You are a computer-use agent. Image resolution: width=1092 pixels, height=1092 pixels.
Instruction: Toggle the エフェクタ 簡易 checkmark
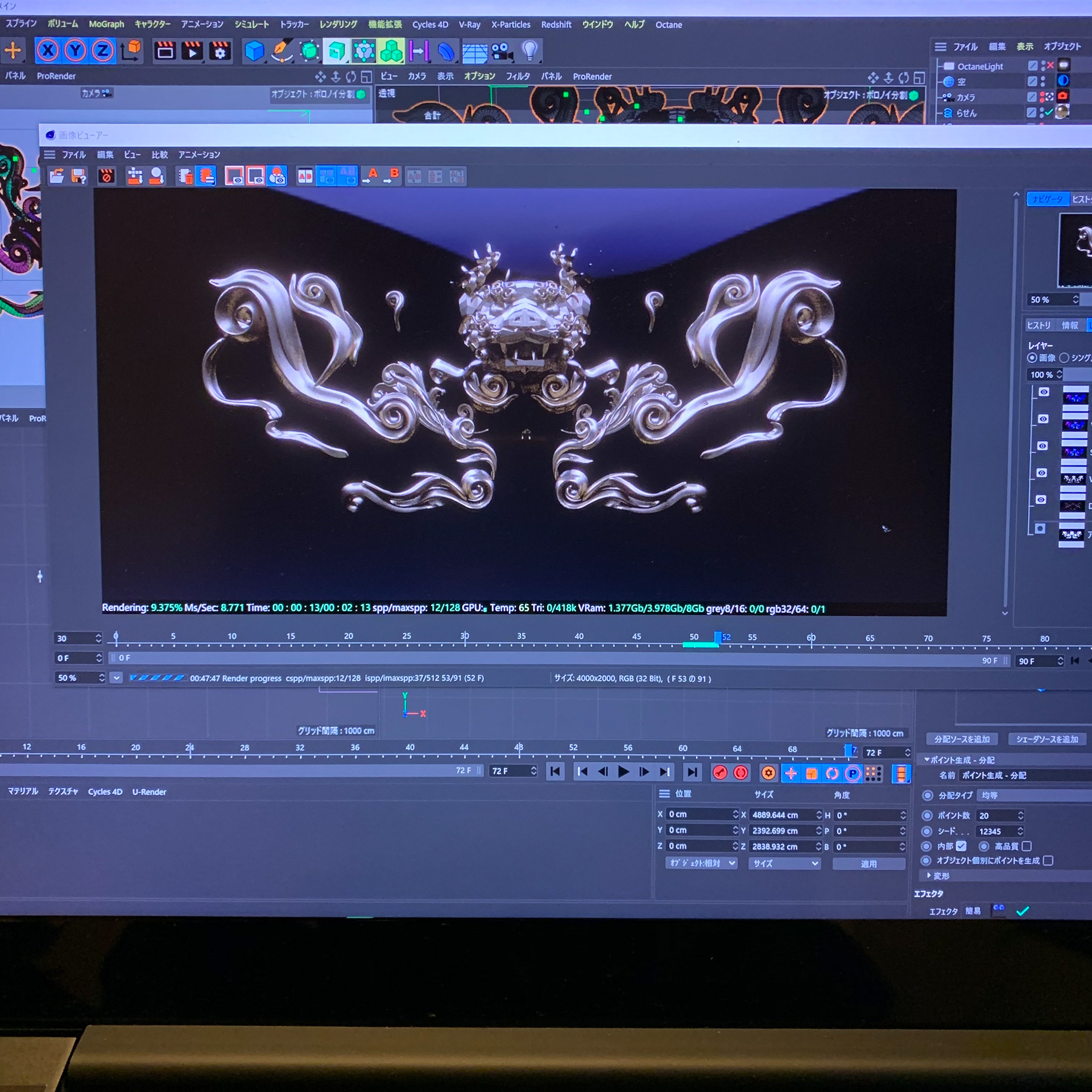[x=1023, y=911]
